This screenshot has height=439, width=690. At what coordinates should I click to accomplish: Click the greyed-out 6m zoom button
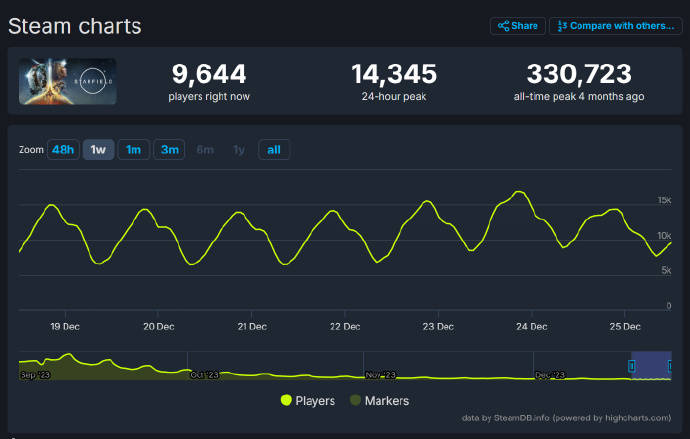(205, 150)
